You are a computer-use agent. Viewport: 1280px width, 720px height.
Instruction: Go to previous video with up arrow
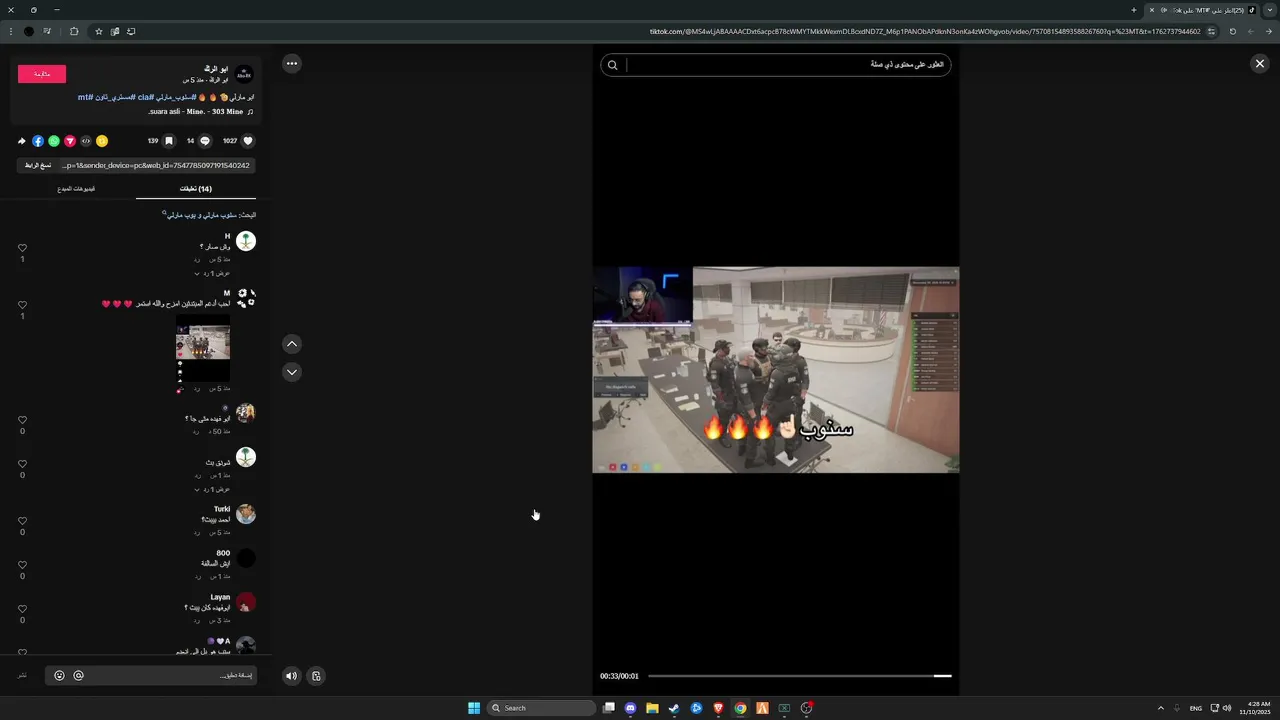point(292,344)
